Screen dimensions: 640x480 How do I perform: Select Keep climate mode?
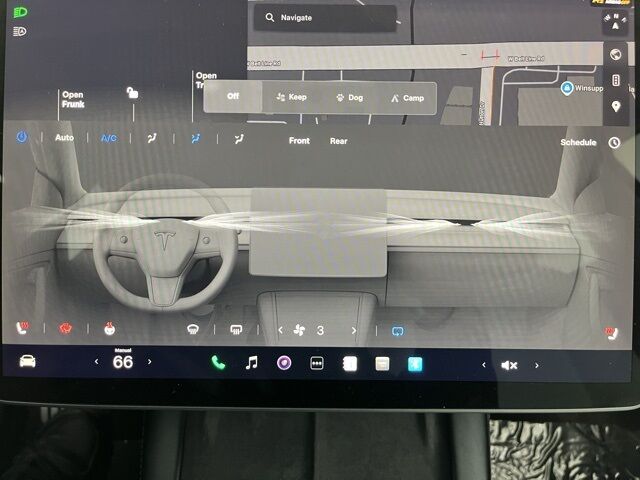[291, 97]
